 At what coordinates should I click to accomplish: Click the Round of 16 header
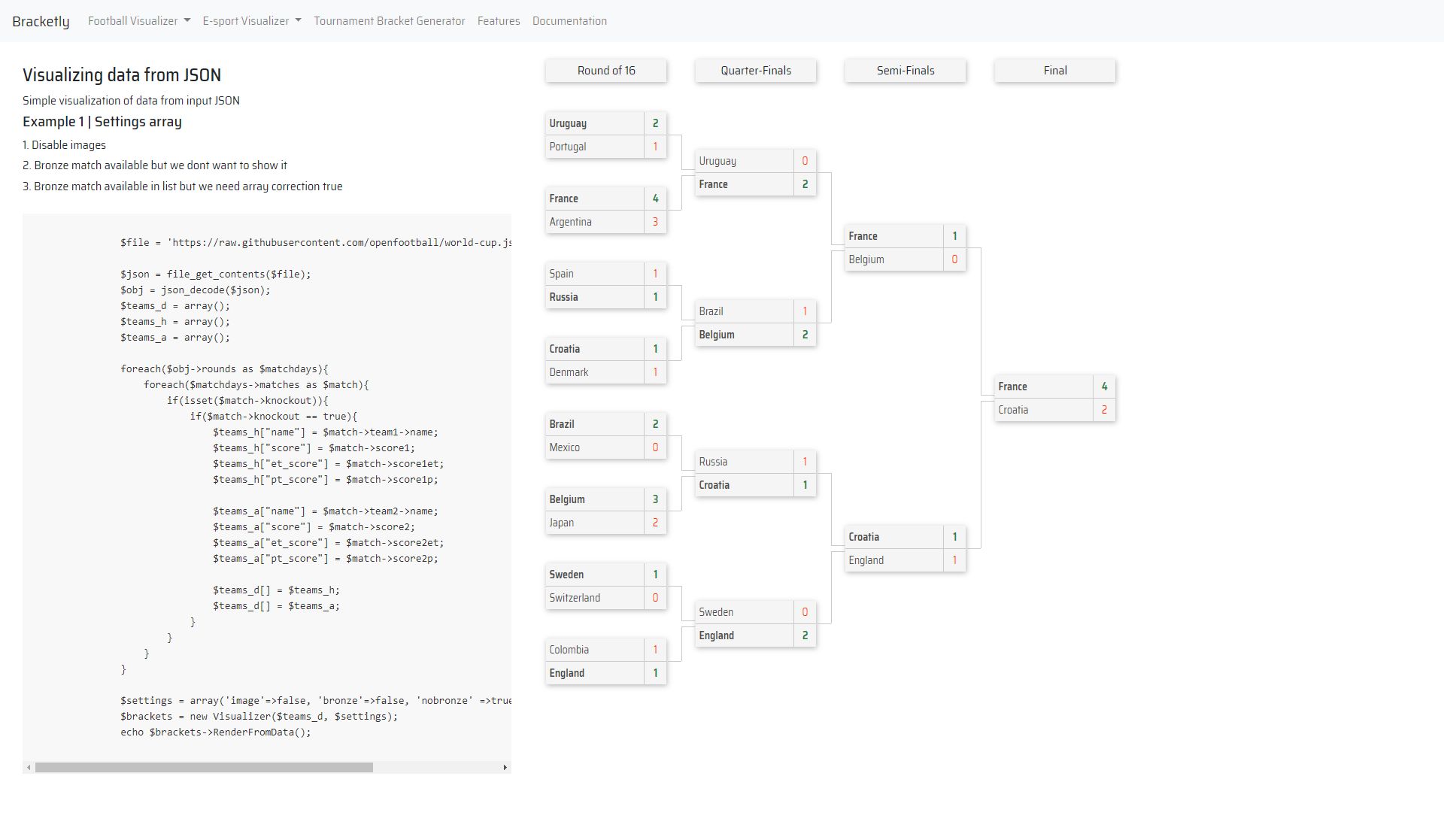pyautogui.click(x=605, y=71)
